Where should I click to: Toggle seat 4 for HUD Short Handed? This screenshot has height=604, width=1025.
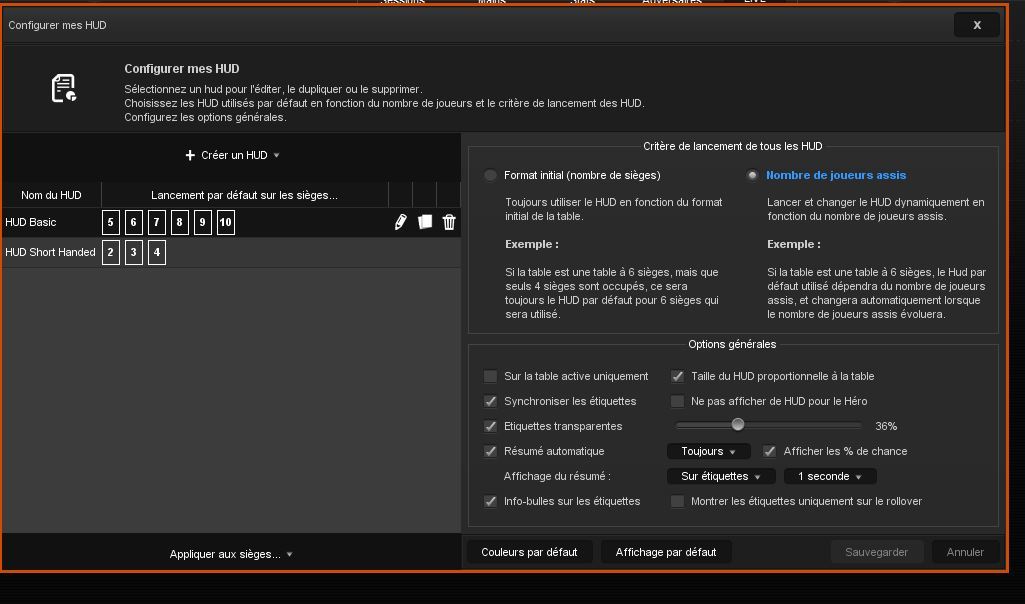156,252
